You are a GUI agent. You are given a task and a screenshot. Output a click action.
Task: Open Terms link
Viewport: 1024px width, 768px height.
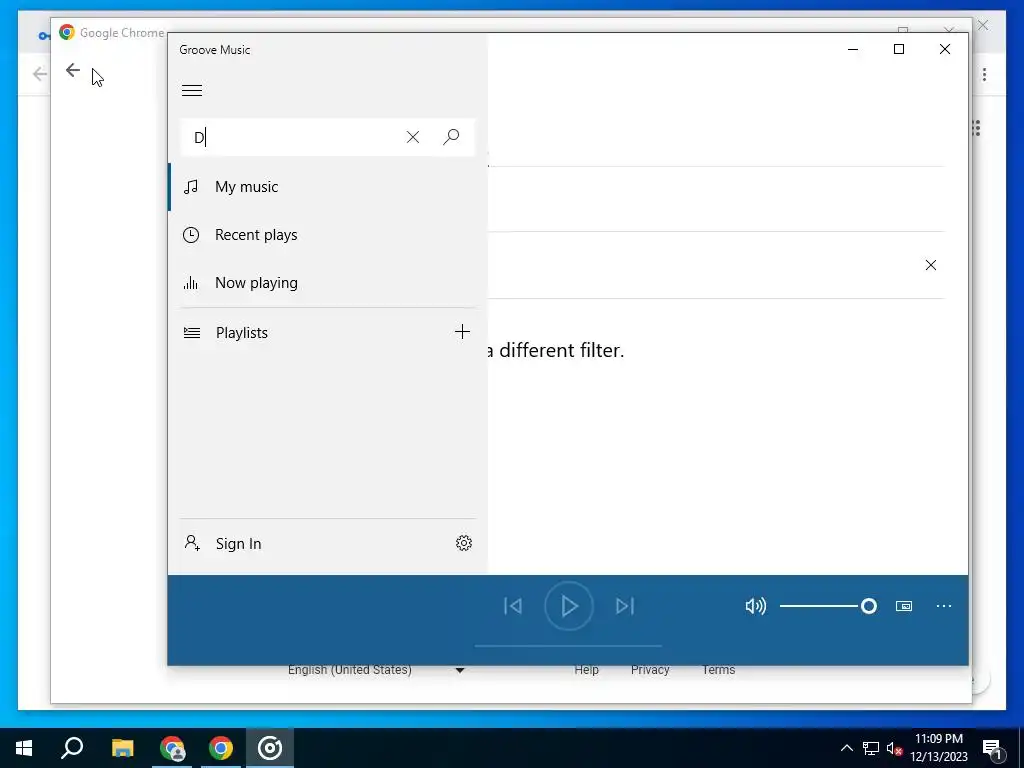pyautogui.click(x=718, y=670)
